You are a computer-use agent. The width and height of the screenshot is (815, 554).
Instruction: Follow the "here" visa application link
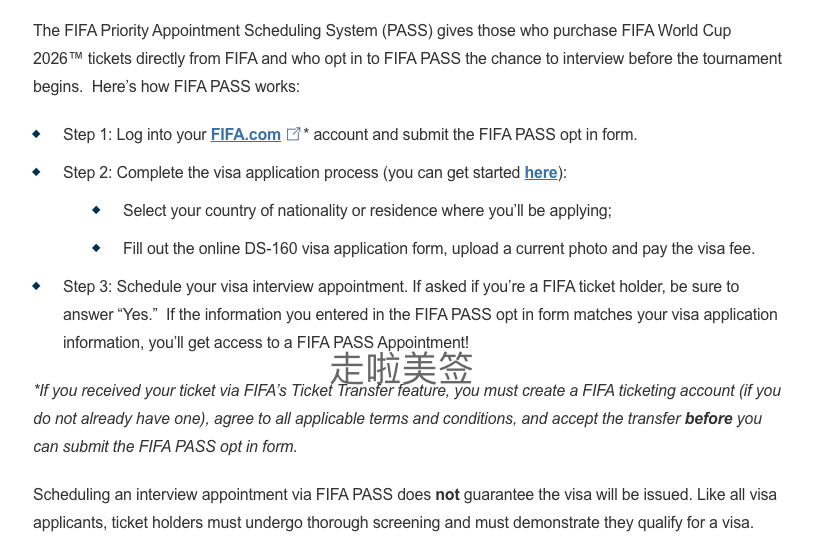click(x=540, y=173)
